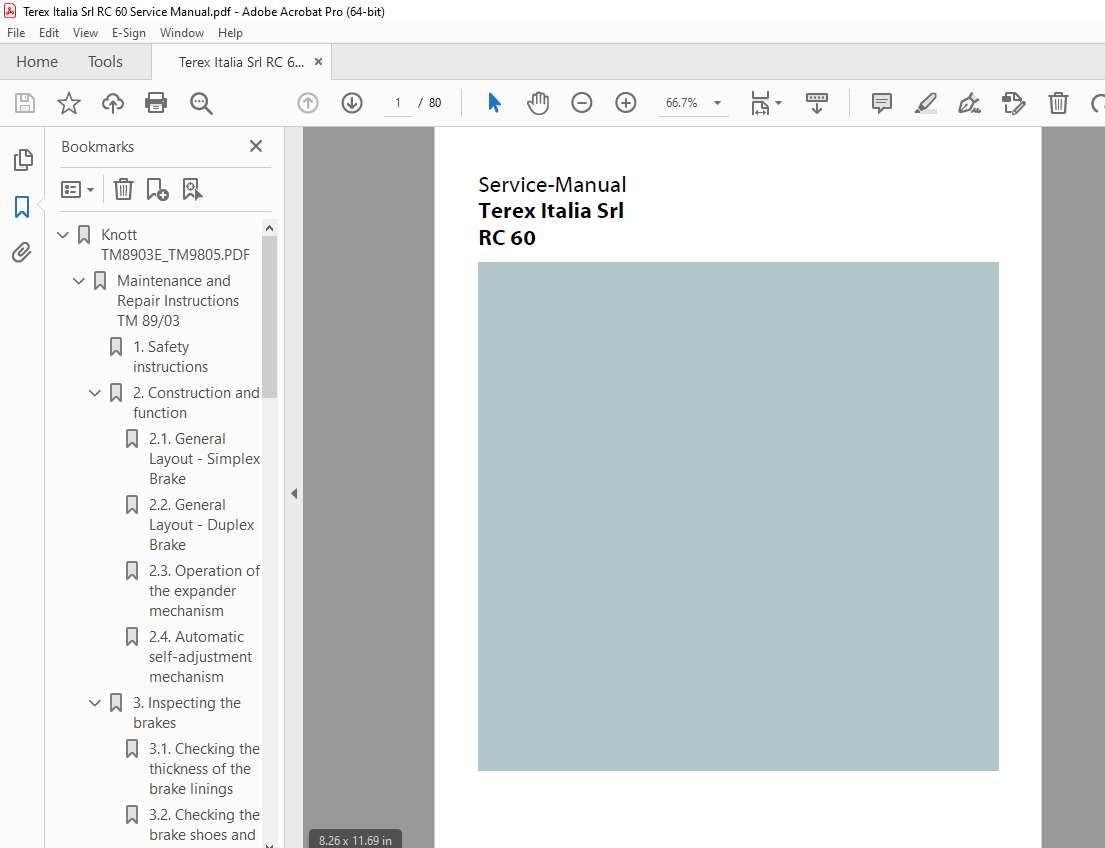Image resolution: width=1105 pixels, height=848 pixels.
Task: Go to next page arrow
Action: coord(352,103)
